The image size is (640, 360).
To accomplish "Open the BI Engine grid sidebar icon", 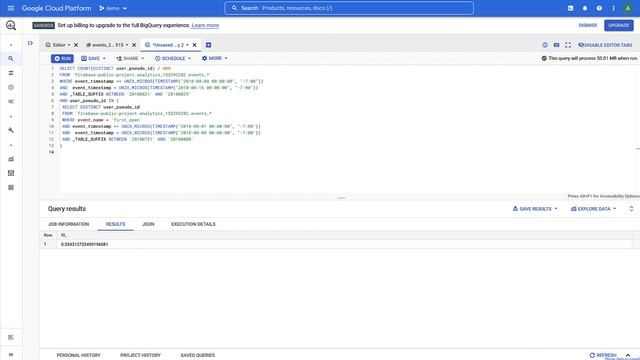I will point(11,187).
